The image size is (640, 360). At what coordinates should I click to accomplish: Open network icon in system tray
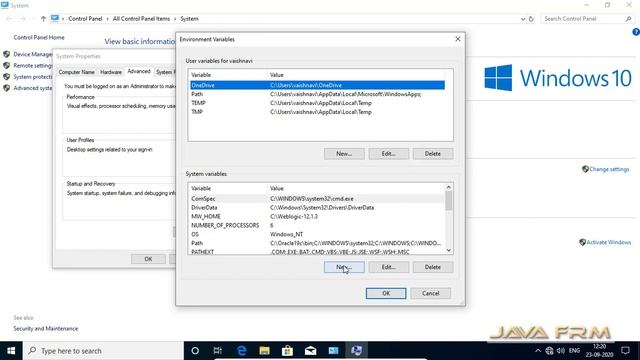coord(549,351)
